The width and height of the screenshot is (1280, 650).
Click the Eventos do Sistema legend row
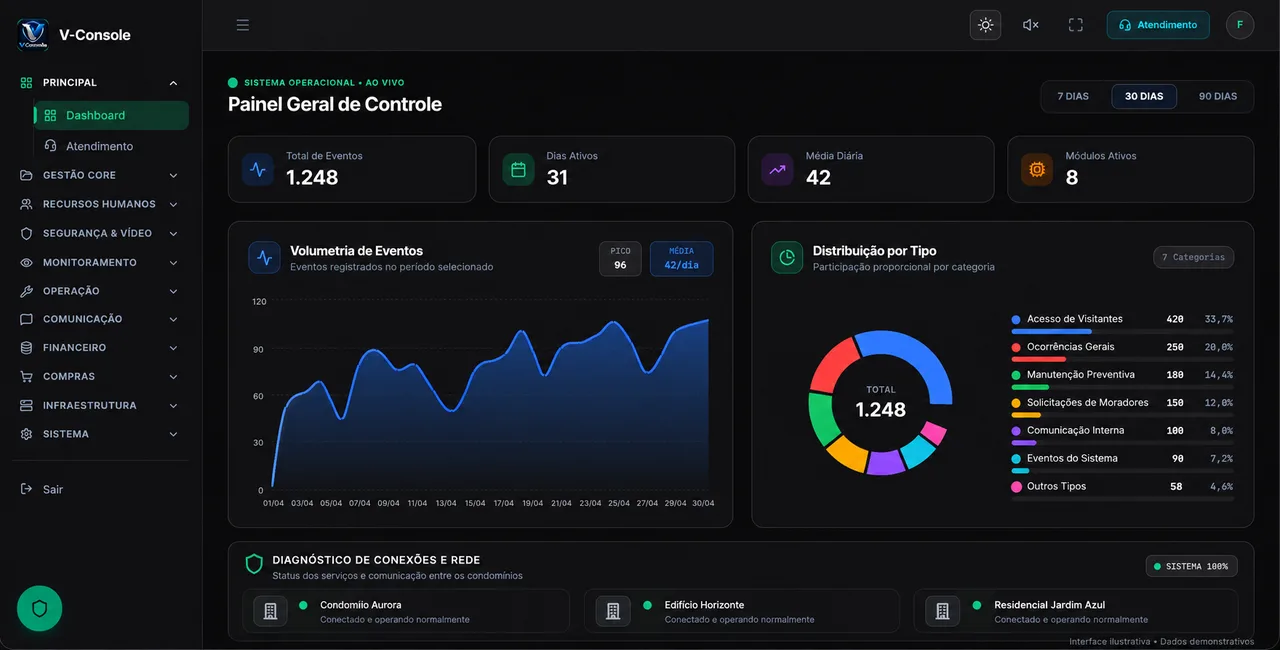click(x=1122, y=463)
